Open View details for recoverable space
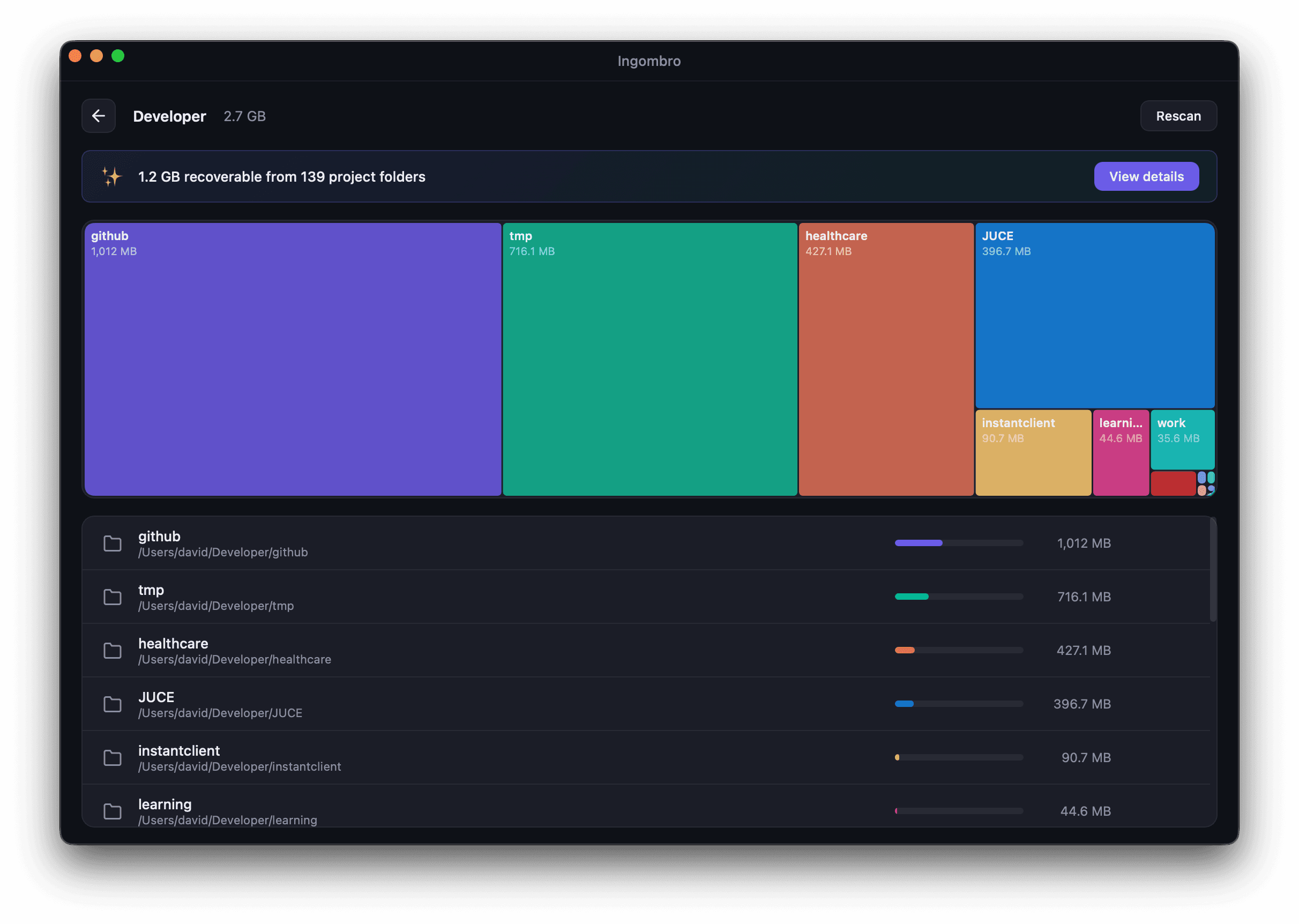Image resolution: width=1299 pixels, height=924 pixels. (x=1146, y=176)
